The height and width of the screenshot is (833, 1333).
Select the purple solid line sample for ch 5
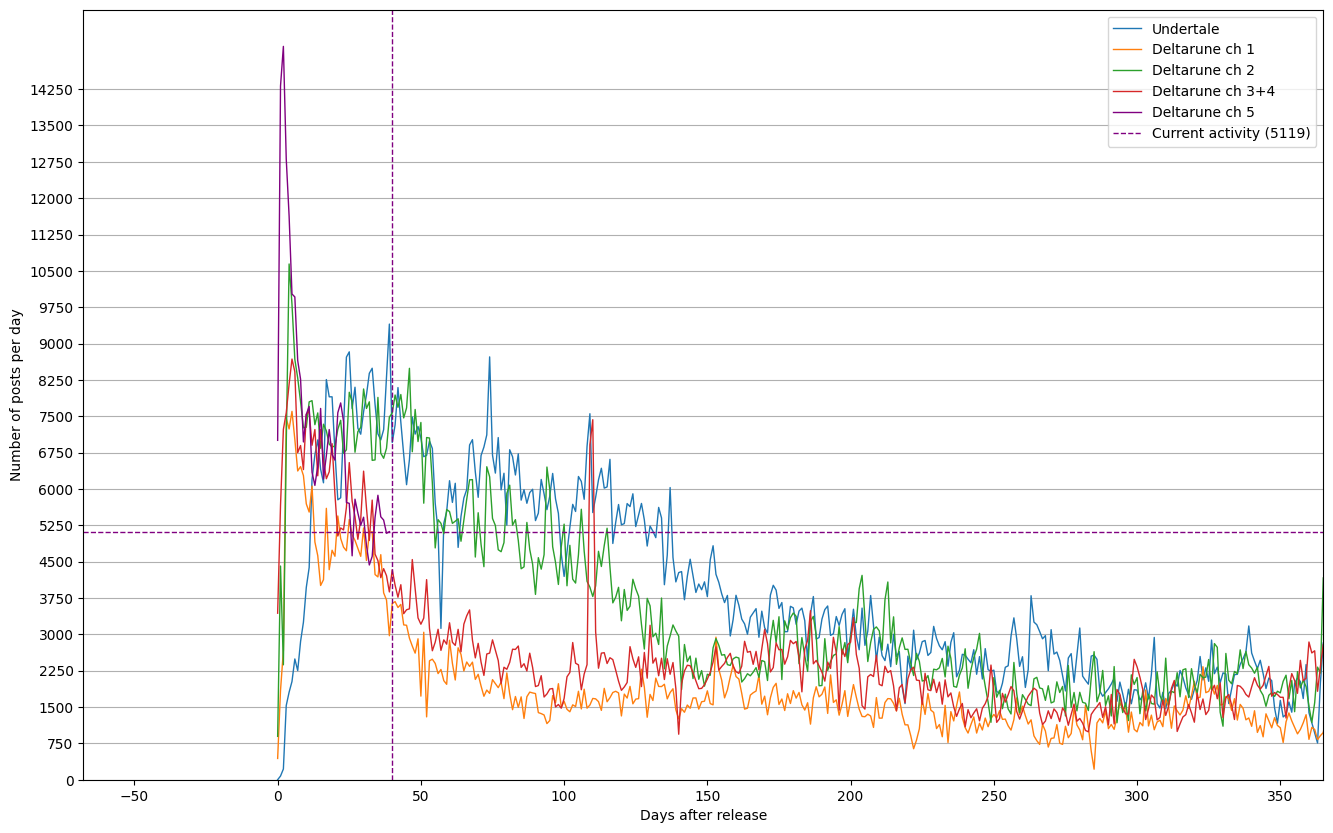[1129, 112]
